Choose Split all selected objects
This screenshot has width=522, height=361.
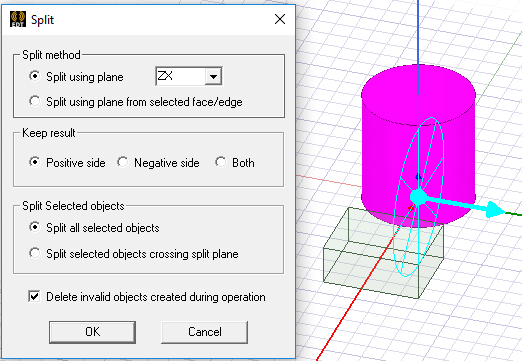(34, 227)
